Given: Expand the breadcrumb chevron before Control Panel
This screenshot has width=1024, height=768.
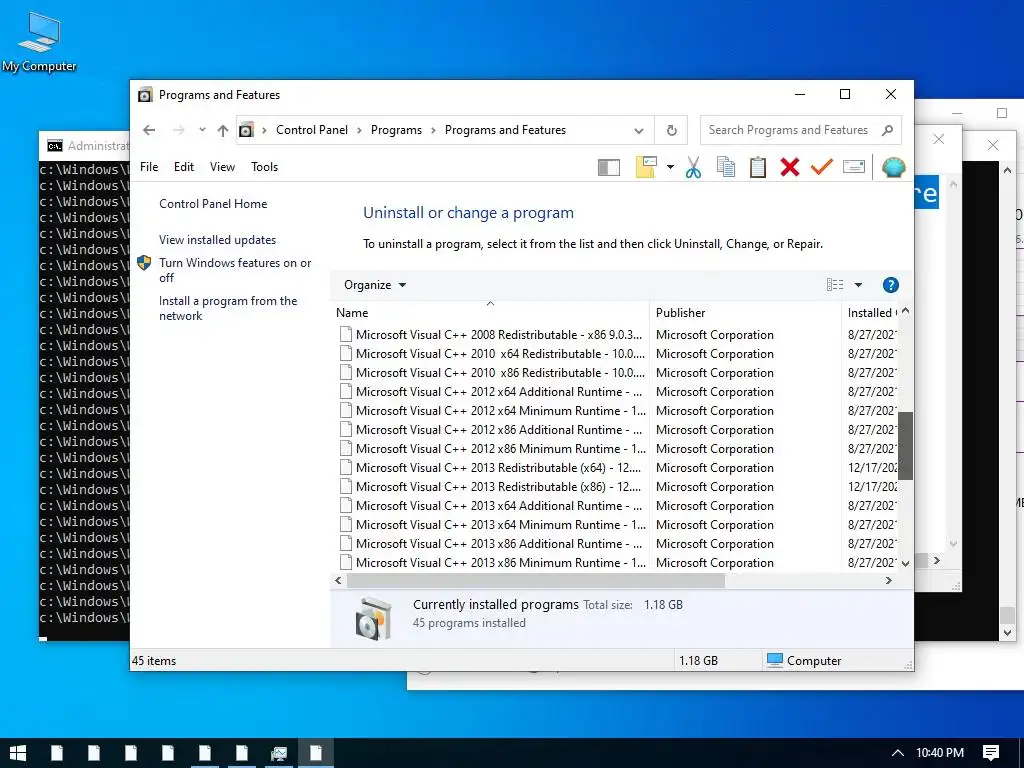Looking at the screenshot, I should tap(264, 130).
